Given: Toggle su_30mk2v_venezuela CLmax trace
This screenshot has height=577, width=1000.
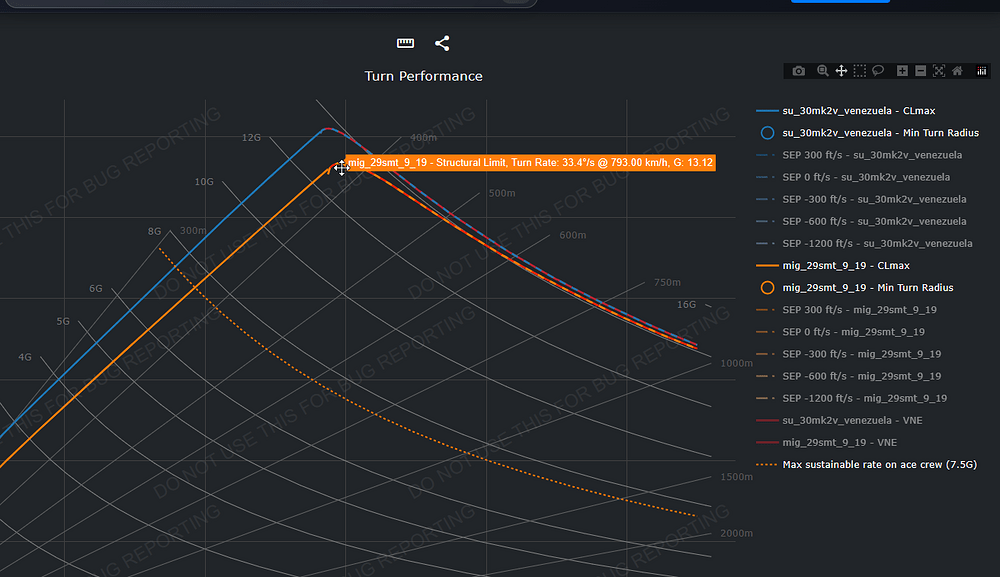Looking at the screenshot, I should pyautogui.click(x=859, y=111).
